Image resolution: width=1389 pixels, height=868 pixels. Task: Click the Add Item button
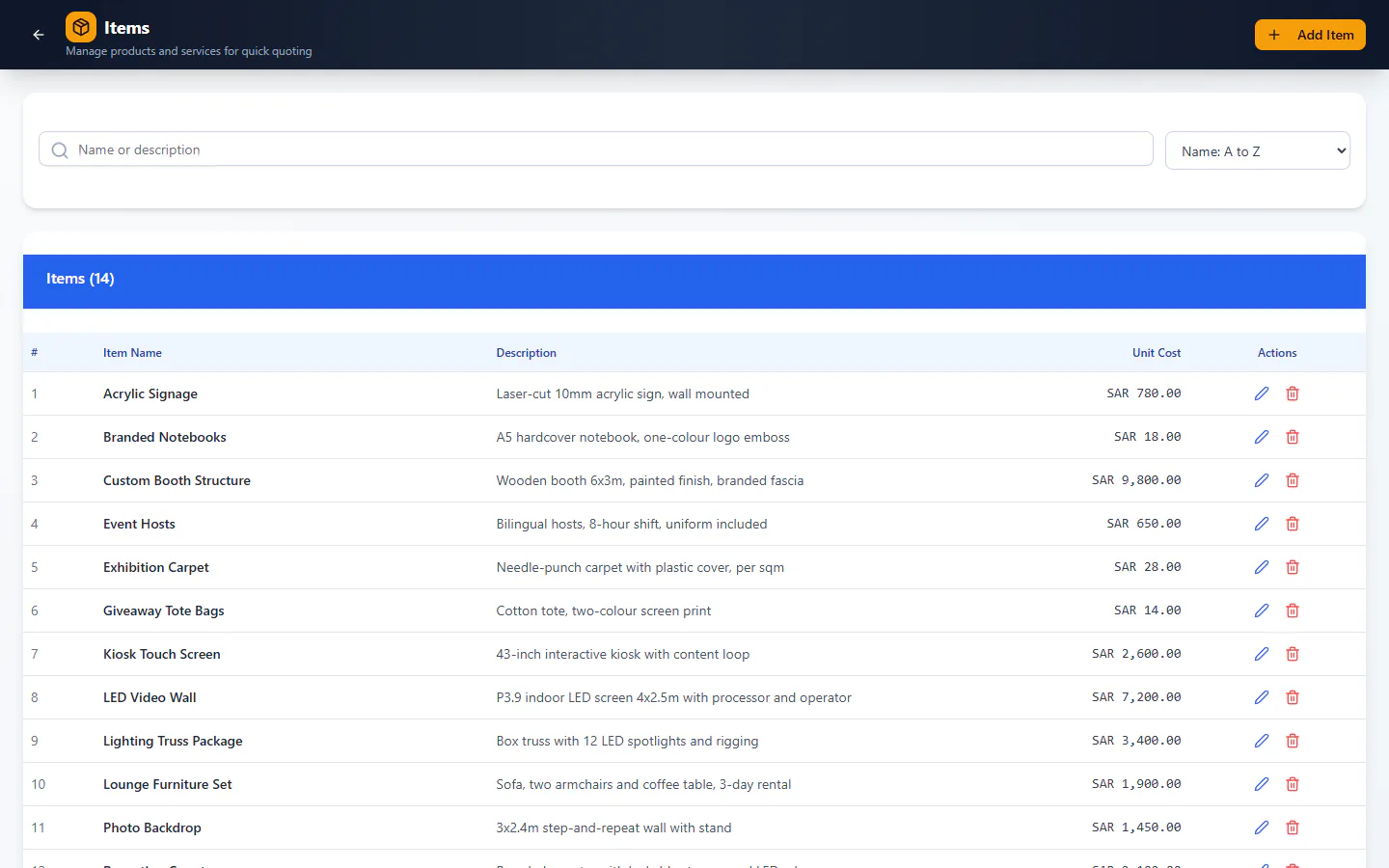pos(1310,35)
